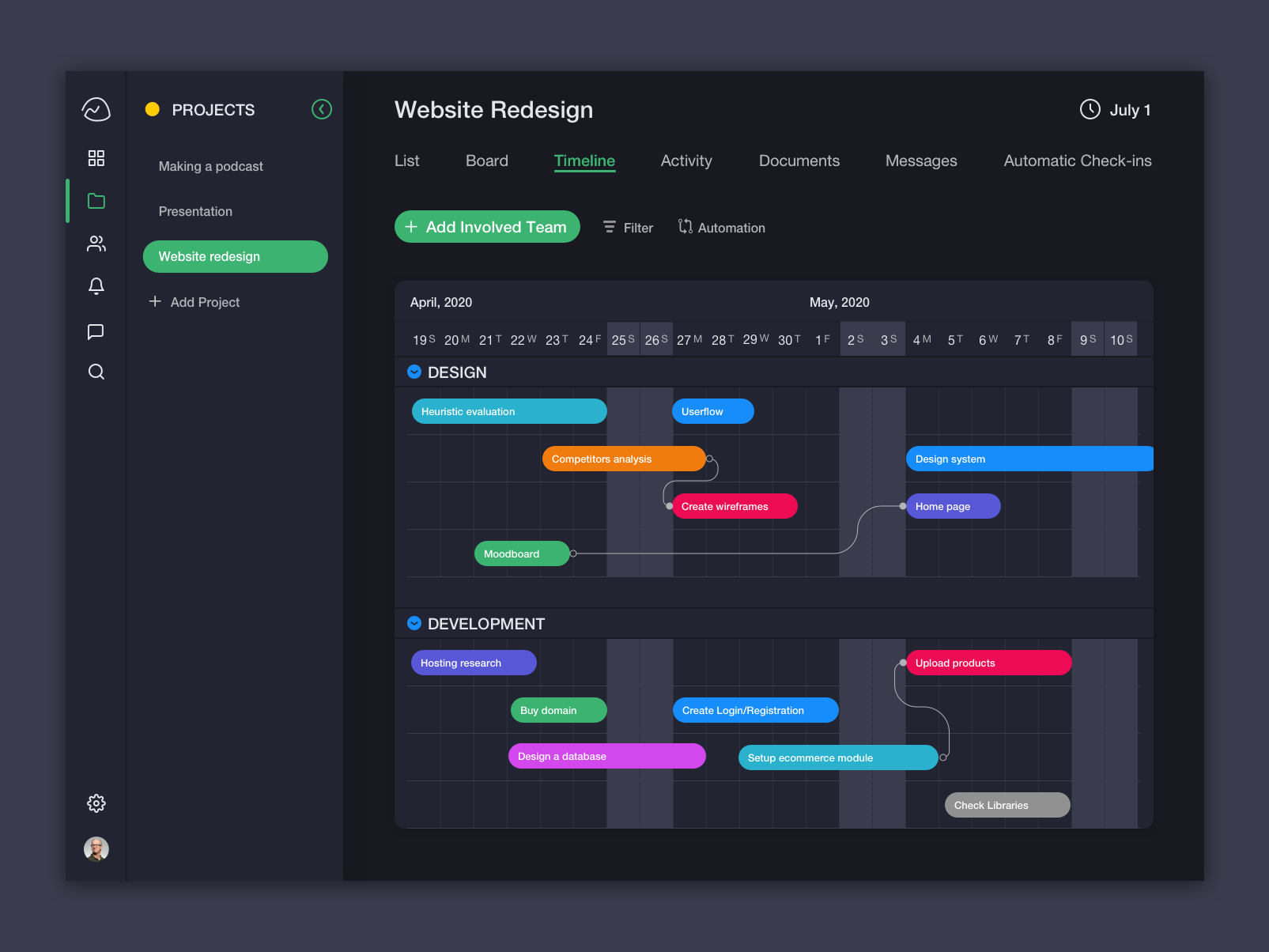This screenshot has width=1269, height=952.
Task: Select Check Libraries task bar
Action: pos(1007,805)
